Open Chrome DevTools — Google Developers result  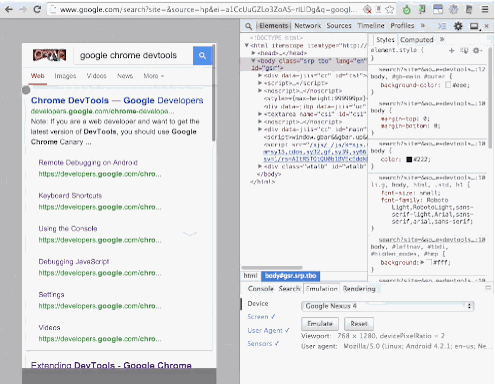117,100
